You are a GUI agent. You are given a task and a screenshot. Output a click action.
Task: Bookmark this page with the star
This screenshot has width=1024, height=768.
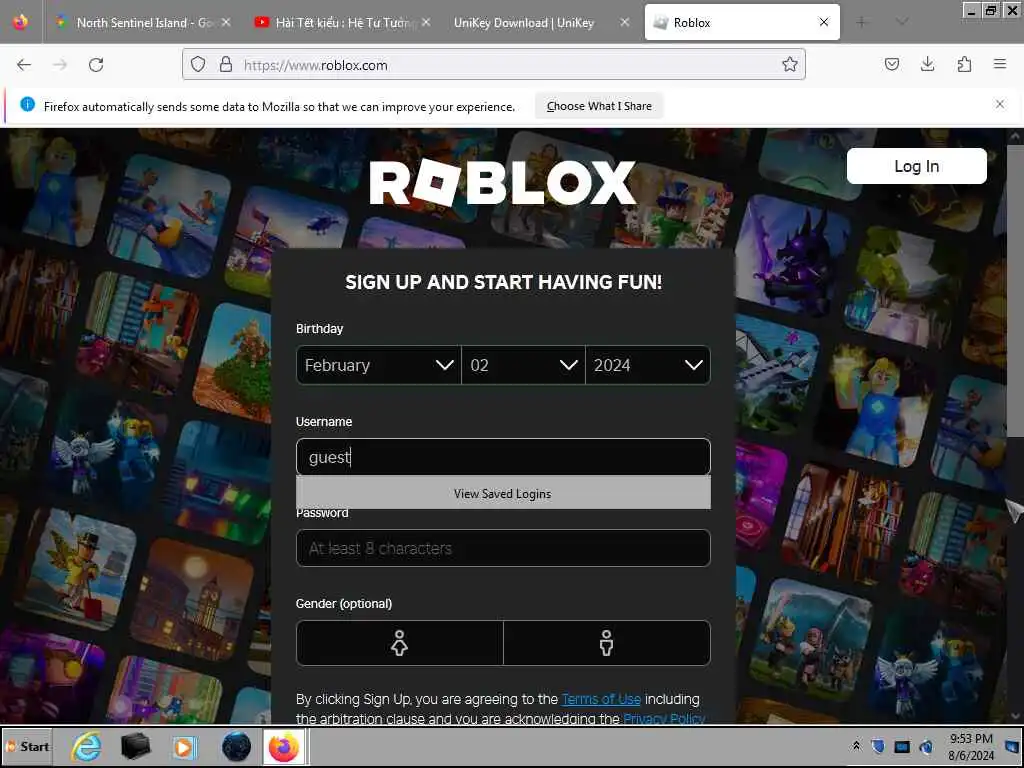(790, 65)
